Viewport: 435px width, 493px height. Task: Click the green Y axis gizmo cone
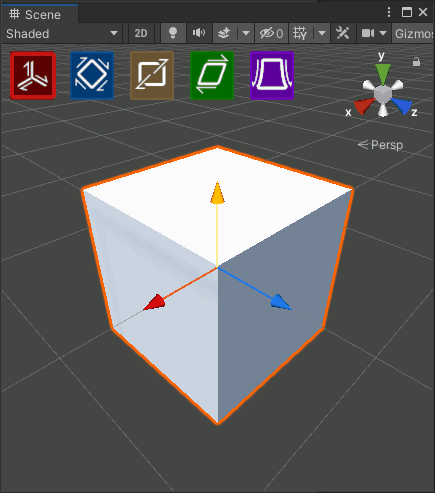coord(383,73)
